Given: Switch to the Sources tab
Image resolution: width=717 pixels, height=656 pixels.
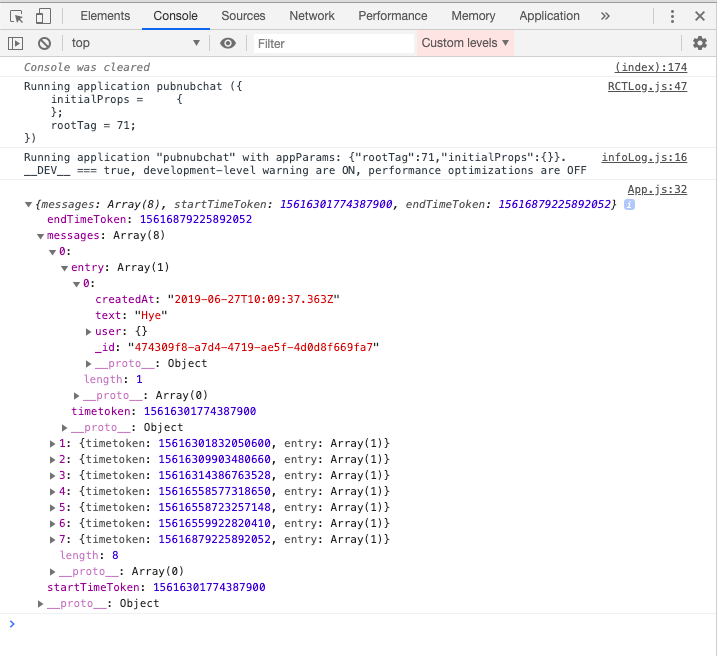Looking at the screenshot, I should coord(243,16).
